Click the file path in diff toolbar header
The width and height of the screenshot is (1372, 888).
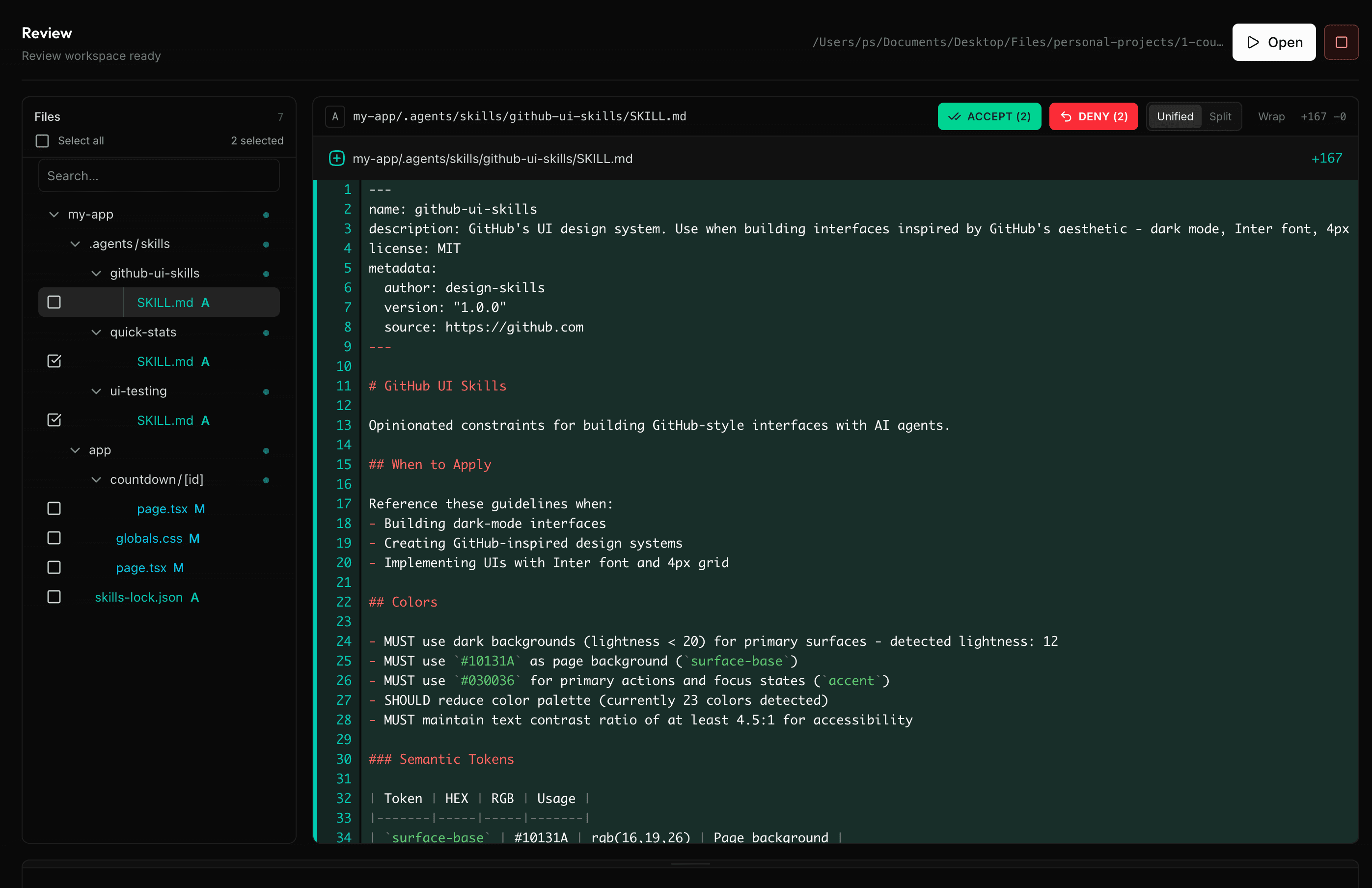tap(520, 116)
